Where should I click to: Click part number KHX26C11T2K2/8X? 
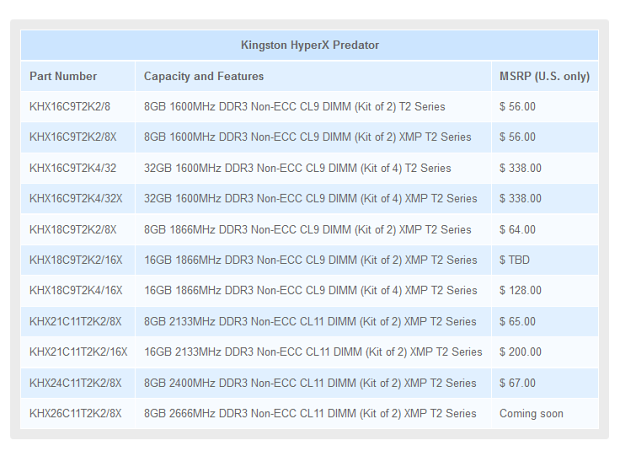pos(75,413)
